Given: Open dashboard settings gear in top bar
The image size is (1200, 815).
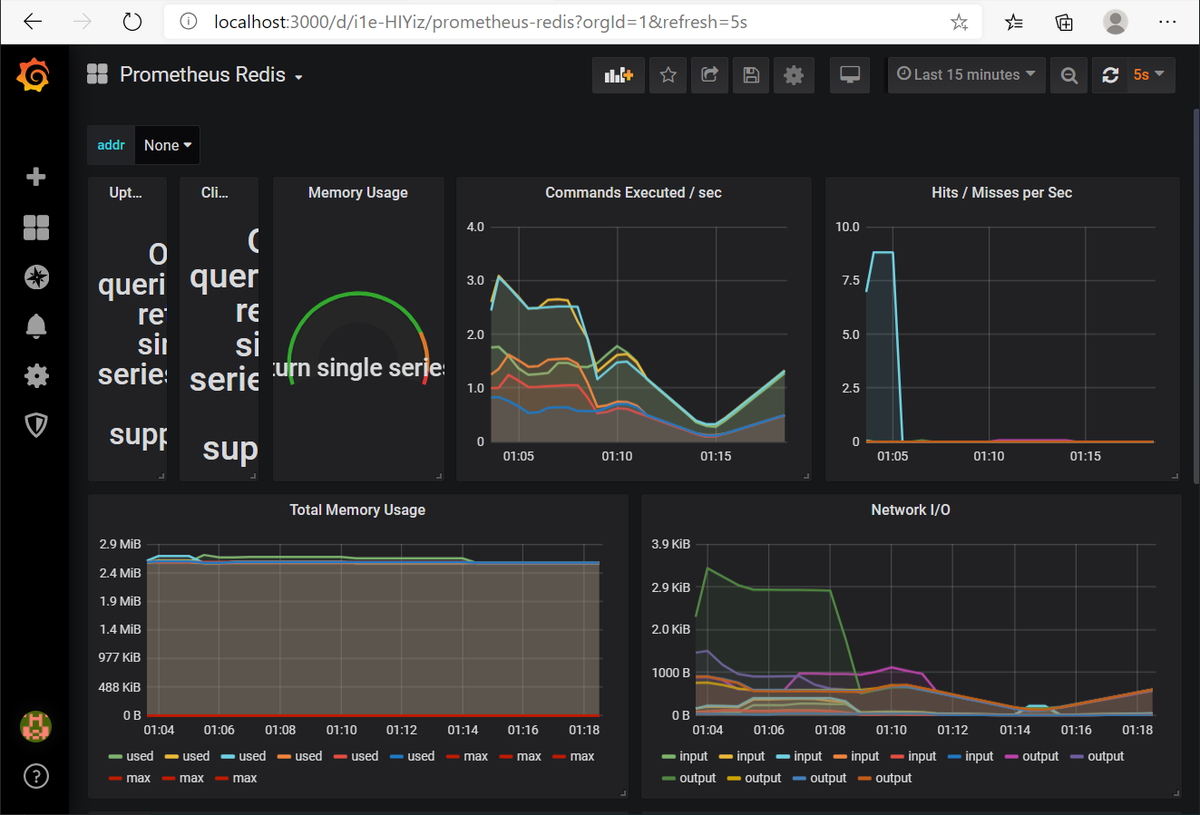Looking at the screenshot, I should 794,75.
